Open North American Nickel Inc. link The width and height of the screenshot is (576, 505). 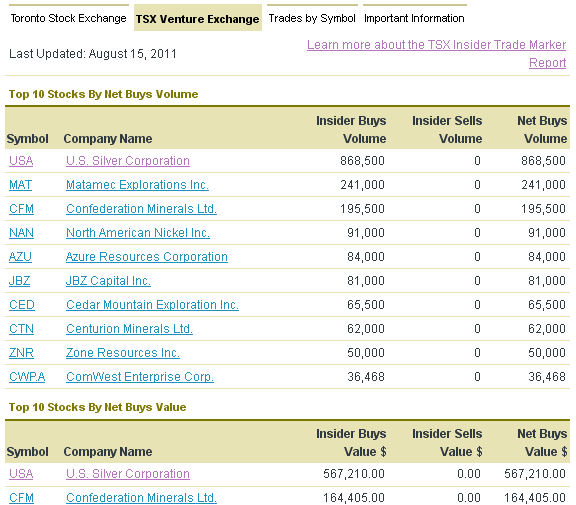138,233
